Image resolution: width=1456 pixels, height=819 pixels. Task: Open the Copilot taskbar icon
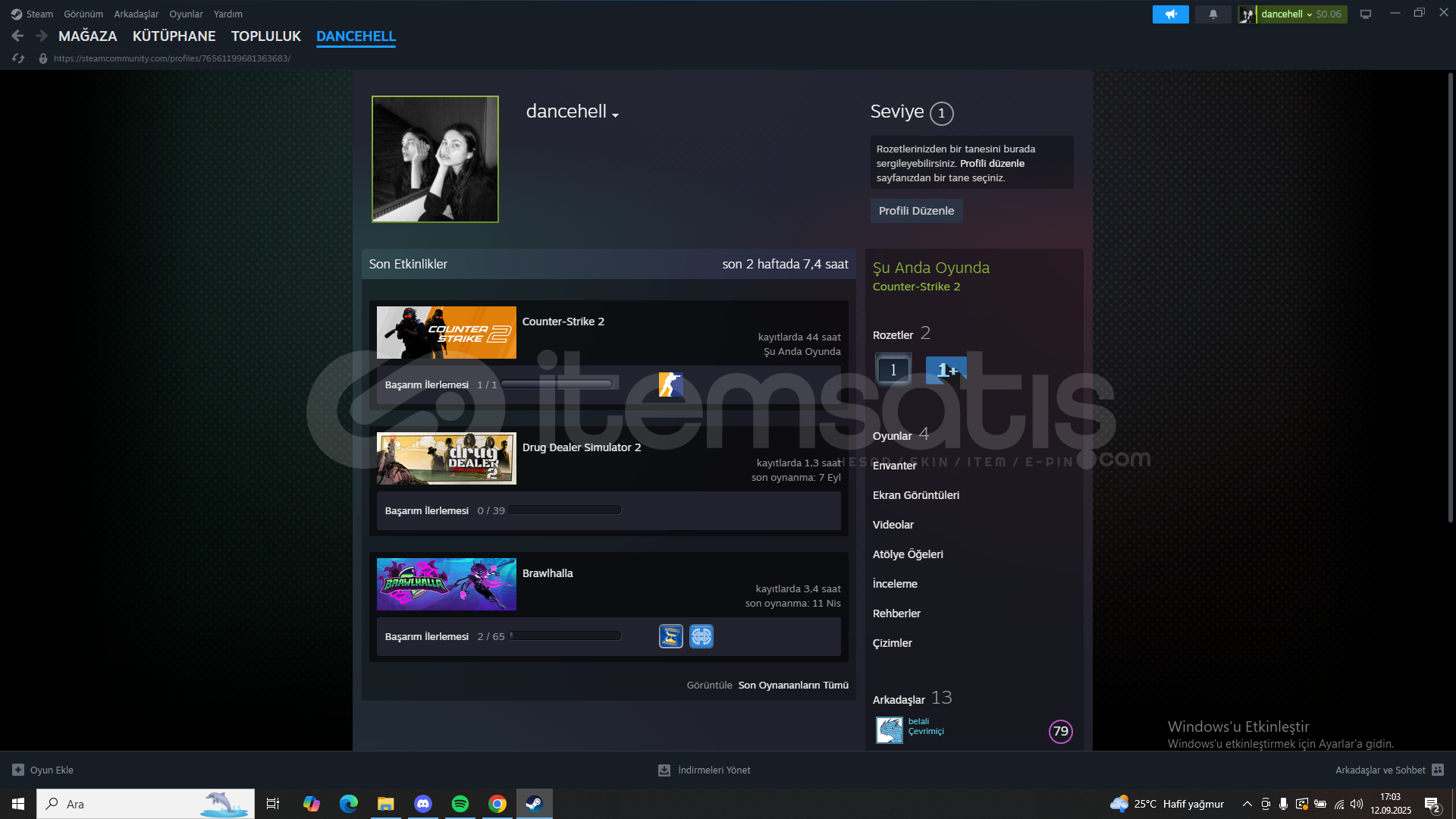click(x=312, y=804)
